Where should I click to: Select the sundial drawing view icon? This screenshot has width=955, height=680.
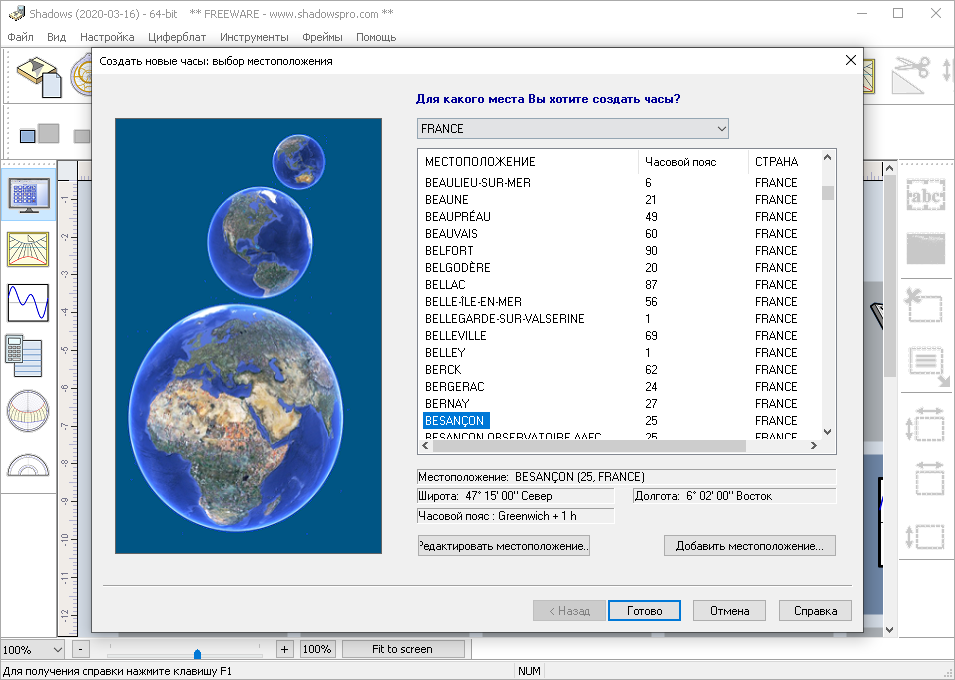point(28,249)
